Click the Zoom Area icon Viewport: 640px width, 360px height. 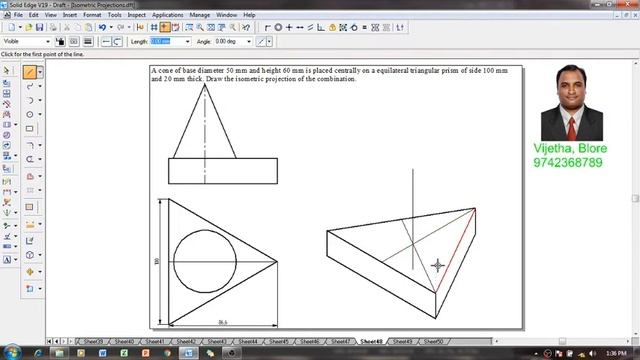coord(189,28)
